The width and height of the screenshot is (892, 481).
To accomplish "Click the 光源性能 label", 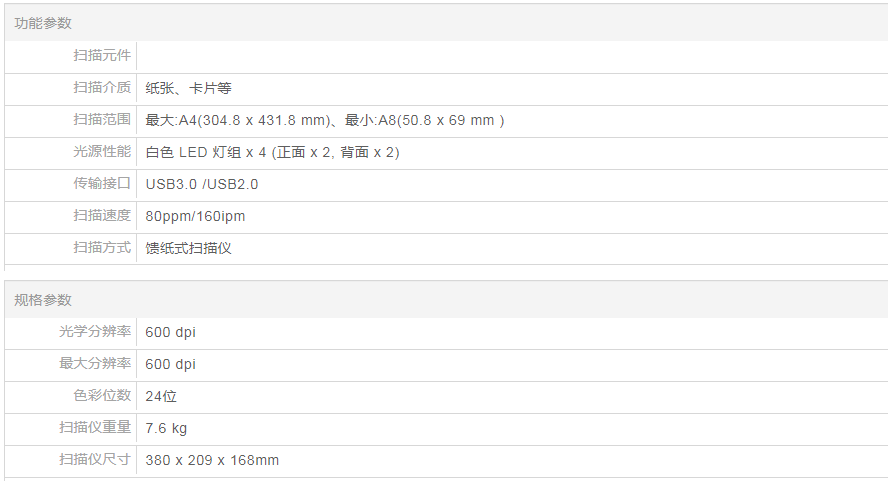I will click(102, 152).
